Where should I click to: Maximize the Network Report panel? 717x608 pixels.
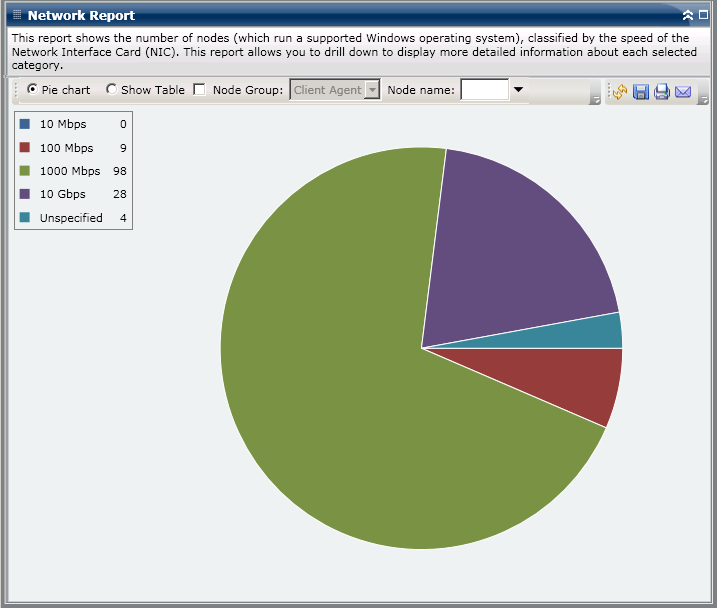pos(703,16)
